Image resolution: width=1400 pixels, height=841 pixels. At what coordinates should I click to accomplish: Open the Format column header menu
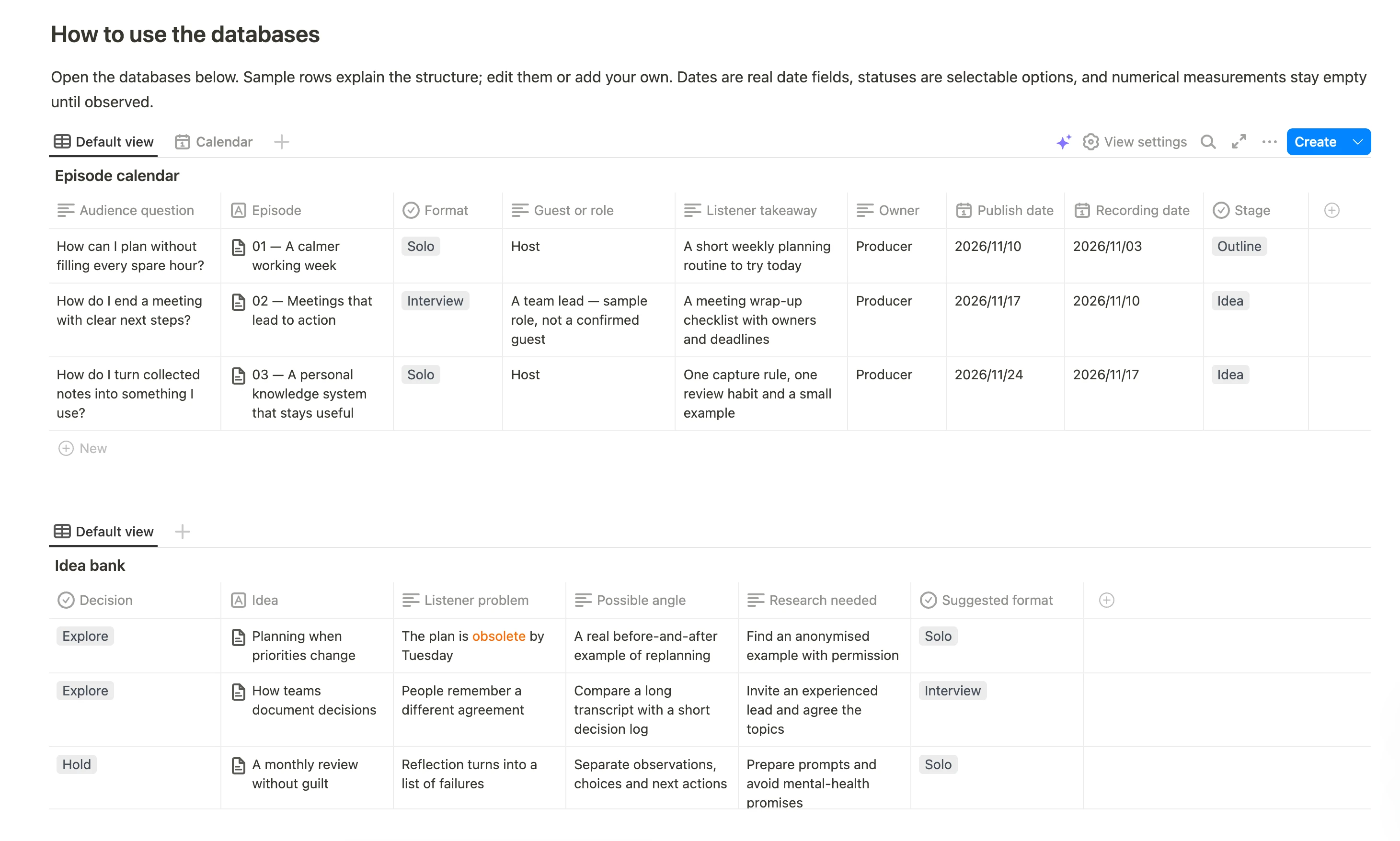448,210
